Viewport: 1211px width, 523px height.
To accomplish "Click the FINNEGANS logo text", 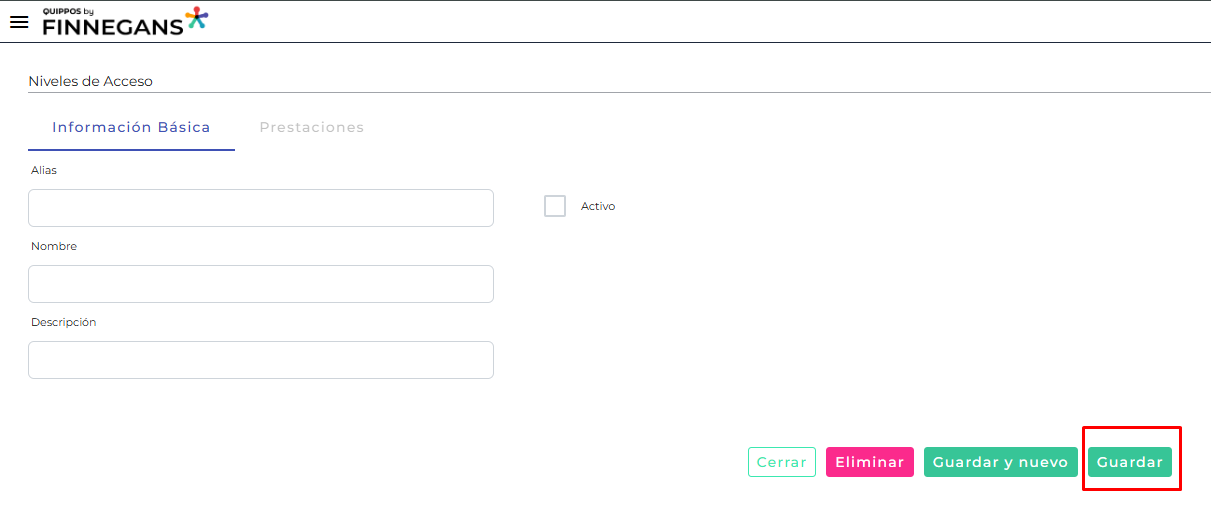I will click(112, 27).
